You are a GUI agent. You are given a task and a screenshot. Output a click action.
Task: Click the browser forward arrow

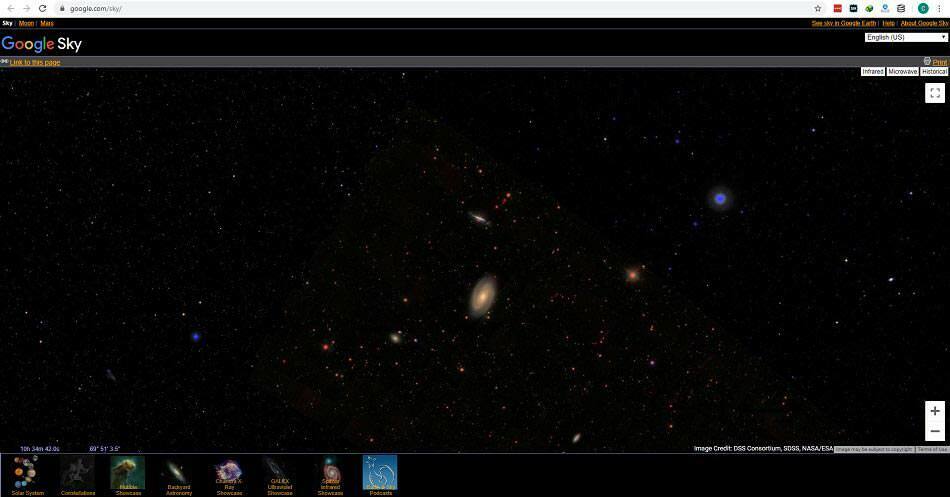point(26,8)
